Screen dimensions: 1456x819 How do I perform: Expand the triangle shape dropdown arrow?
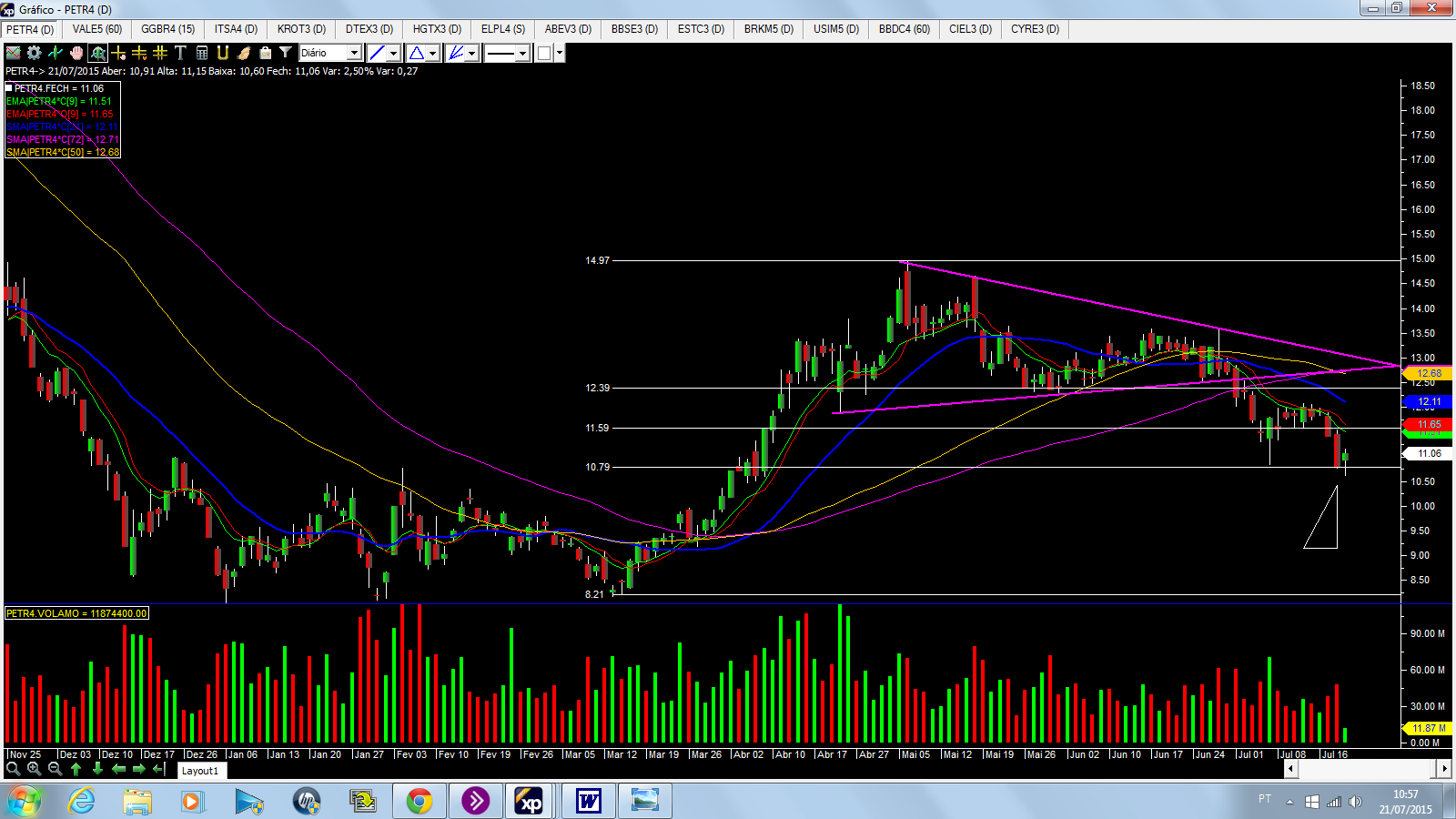tap(433, 53)
